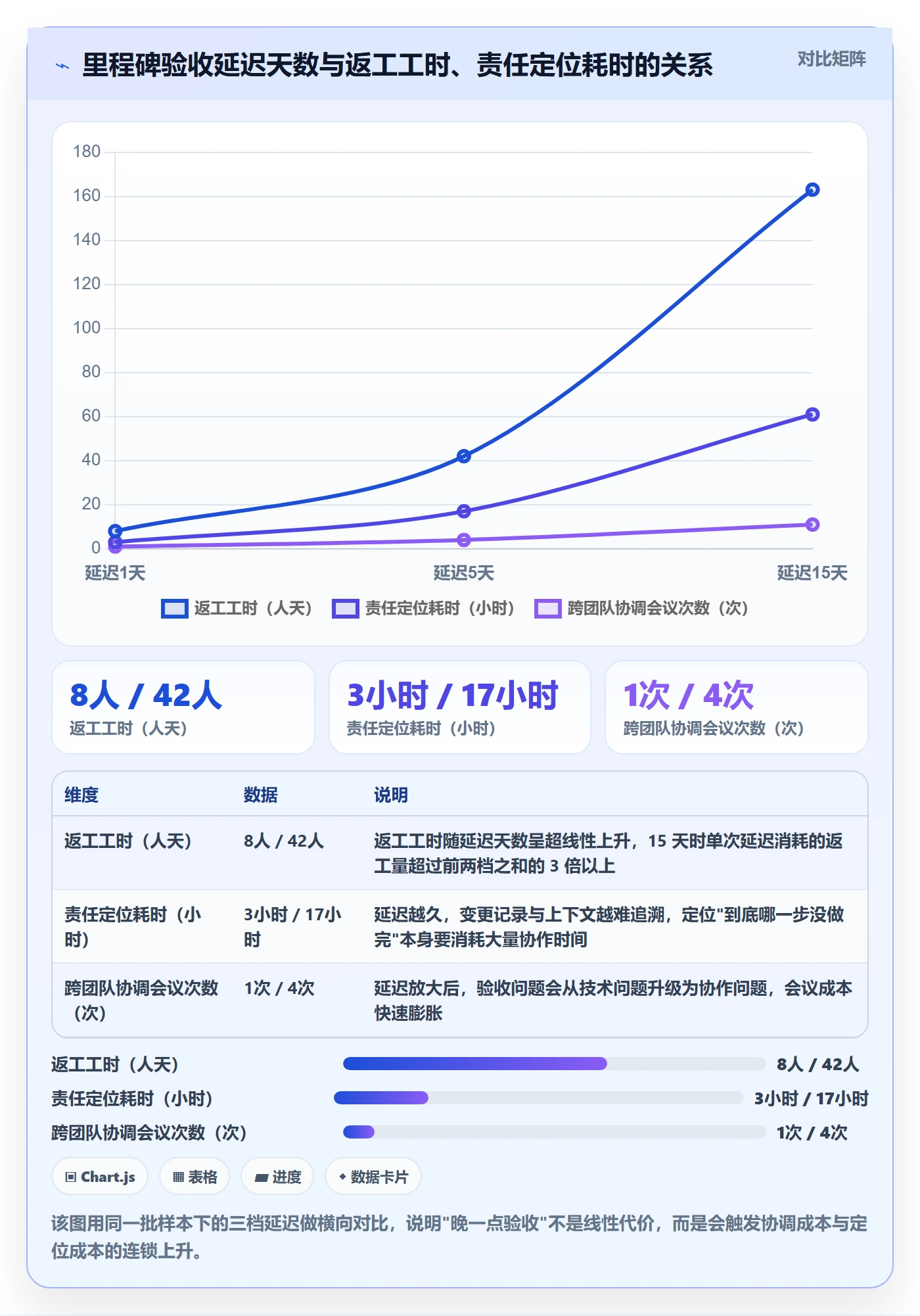Click the 返工工时 data point at 延迟5天
920x1316 pixels.
464,456
